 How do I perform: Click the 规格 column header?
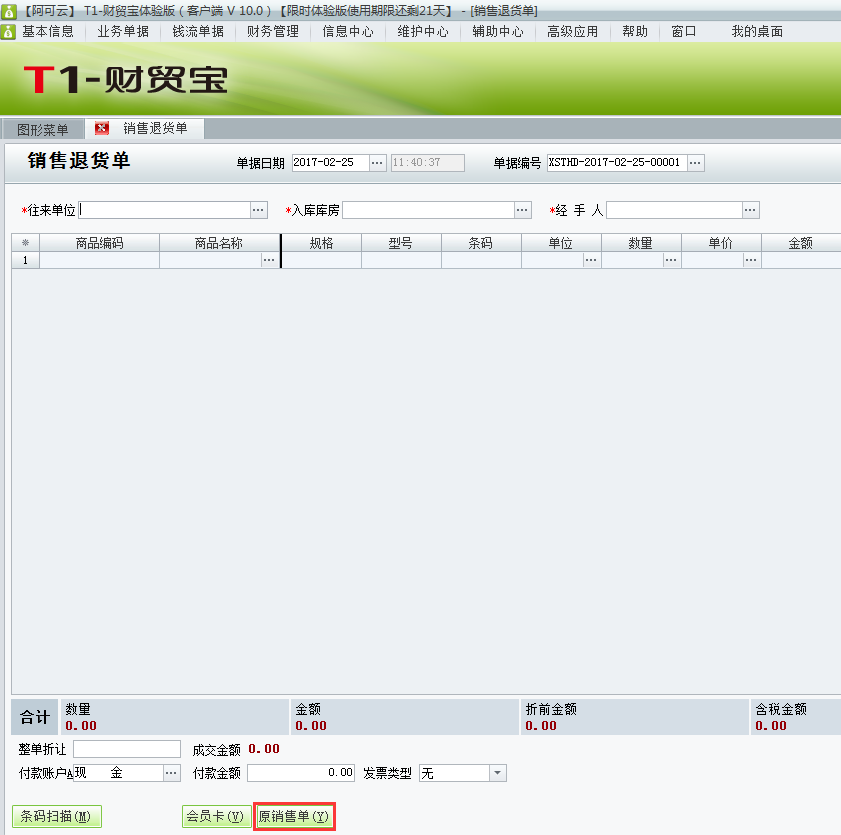[x=321, y=243]
